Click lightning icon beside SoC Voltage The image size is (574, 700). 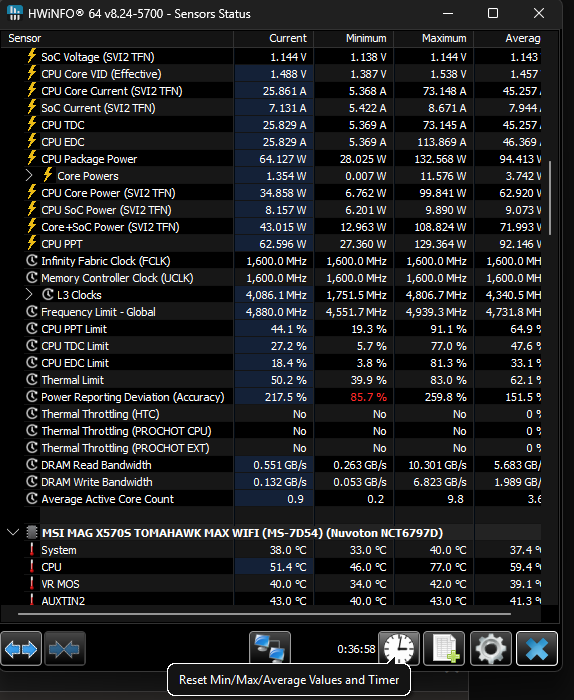pyautogui.click(x=32, y=56)
